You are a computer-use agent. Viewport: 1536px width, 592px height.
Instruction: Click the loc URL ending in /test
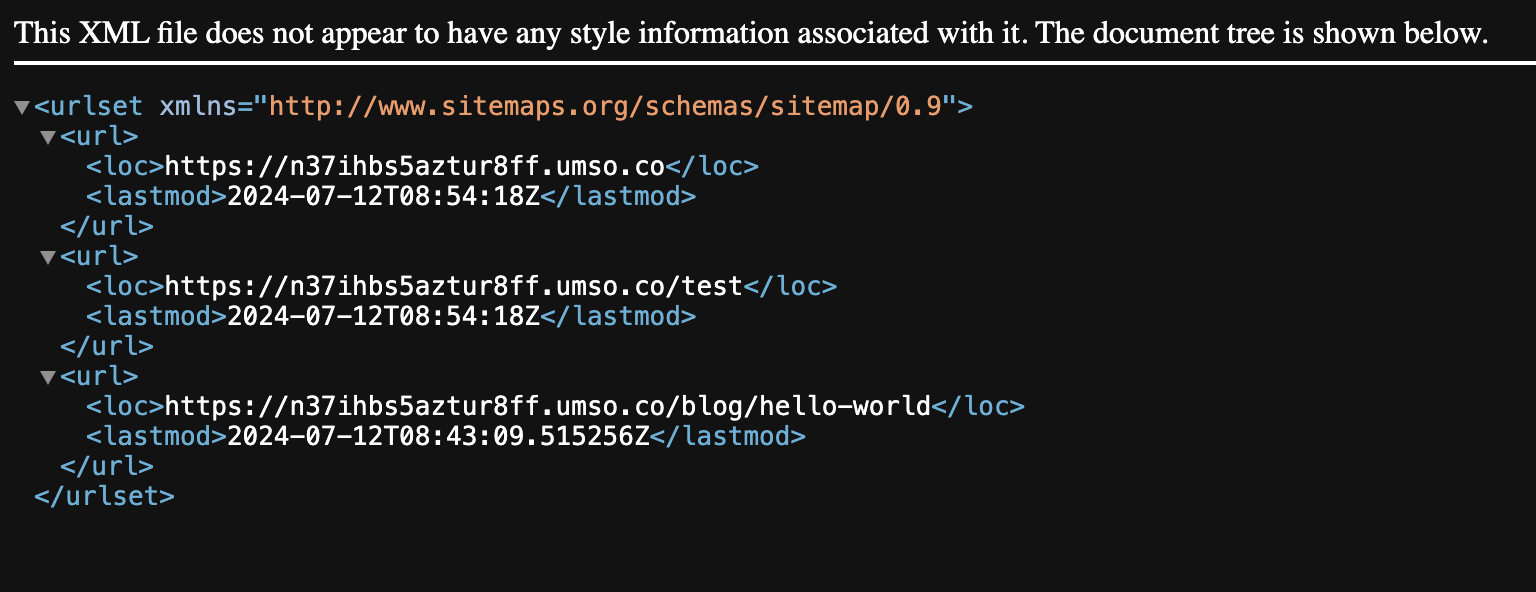(x=454, y=286)
